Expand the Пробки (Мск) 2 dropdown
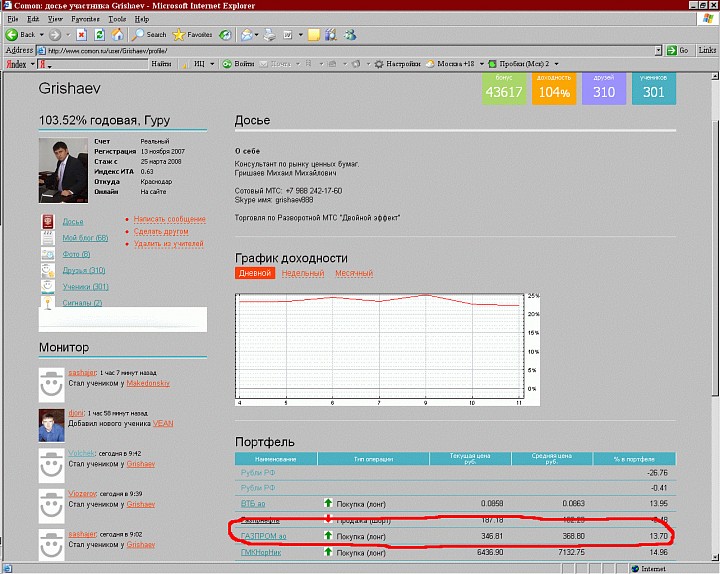 click(557, 64)
